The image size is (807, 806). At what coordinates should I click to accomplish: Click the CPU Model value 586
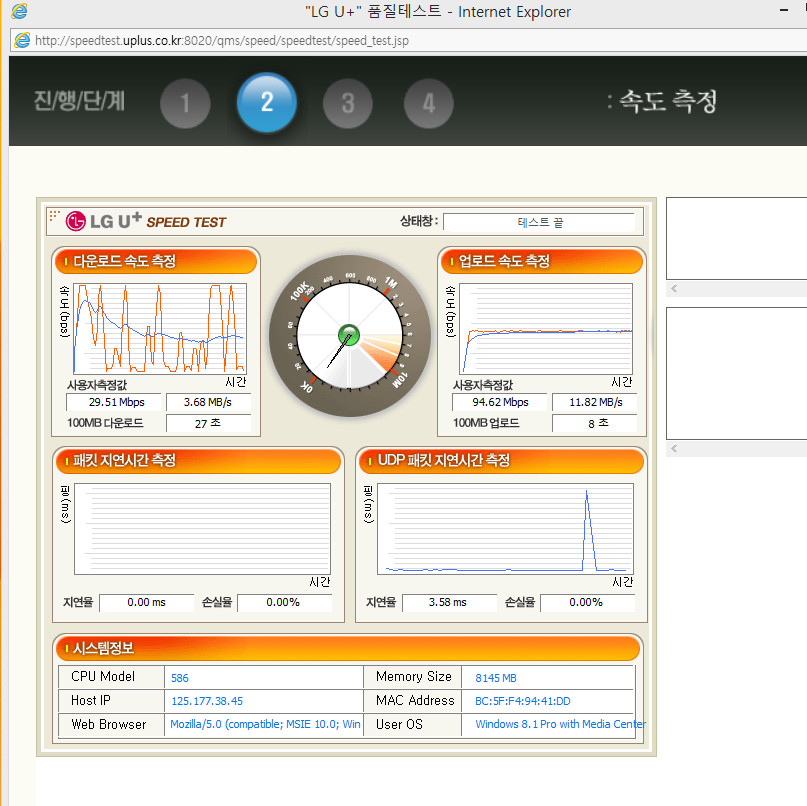[x=180, y=678]
